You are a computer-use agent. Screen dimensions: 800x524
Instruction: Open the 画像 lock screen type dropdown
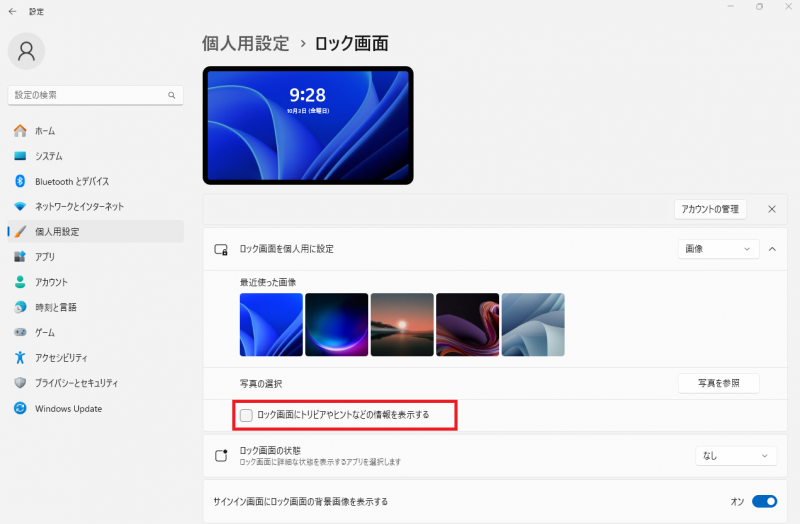[x=718, y=249]
